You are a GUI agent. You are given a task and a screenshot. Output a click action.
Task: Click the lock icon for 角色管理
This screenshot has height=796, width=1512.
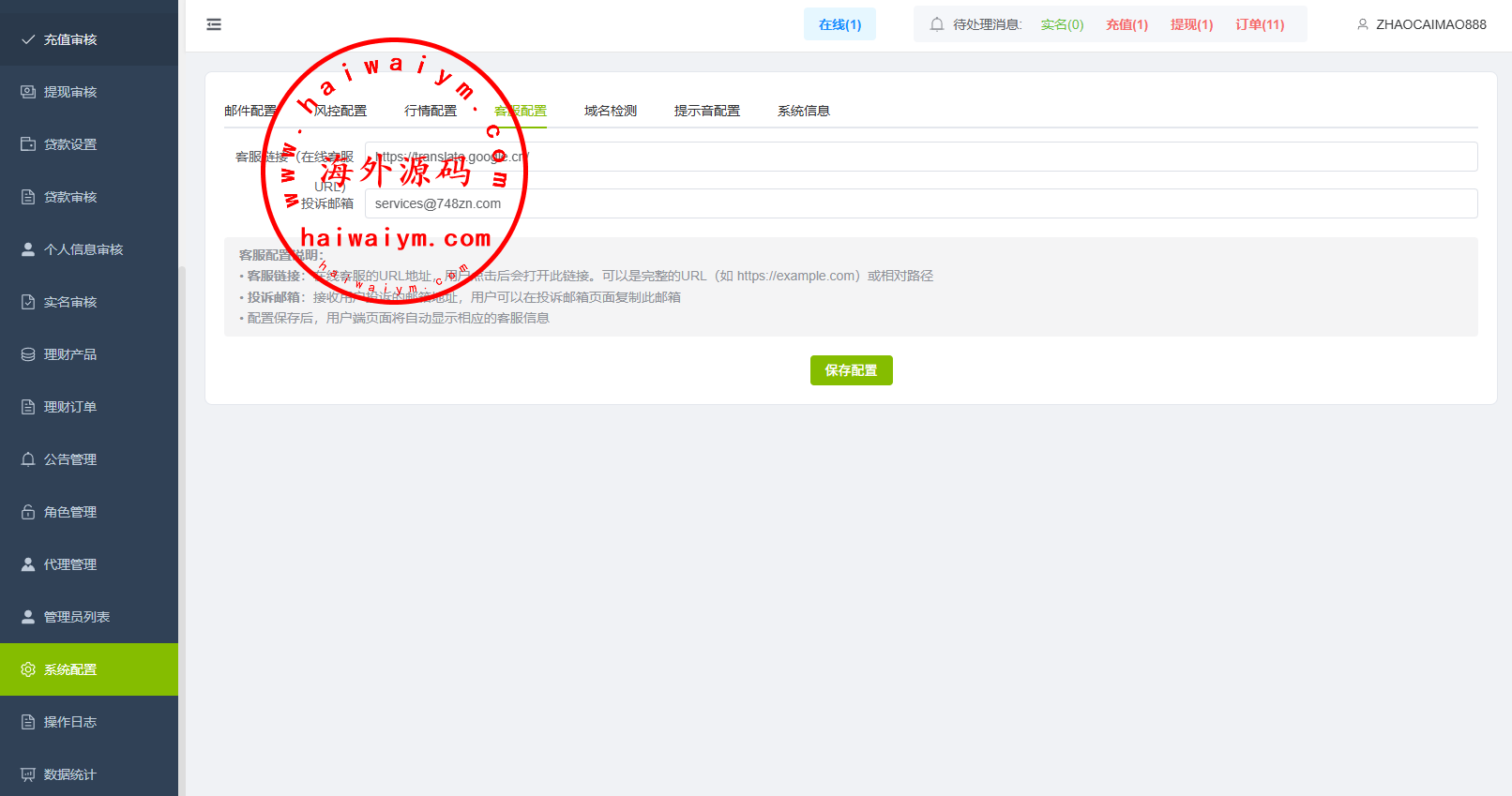(28, 512)
